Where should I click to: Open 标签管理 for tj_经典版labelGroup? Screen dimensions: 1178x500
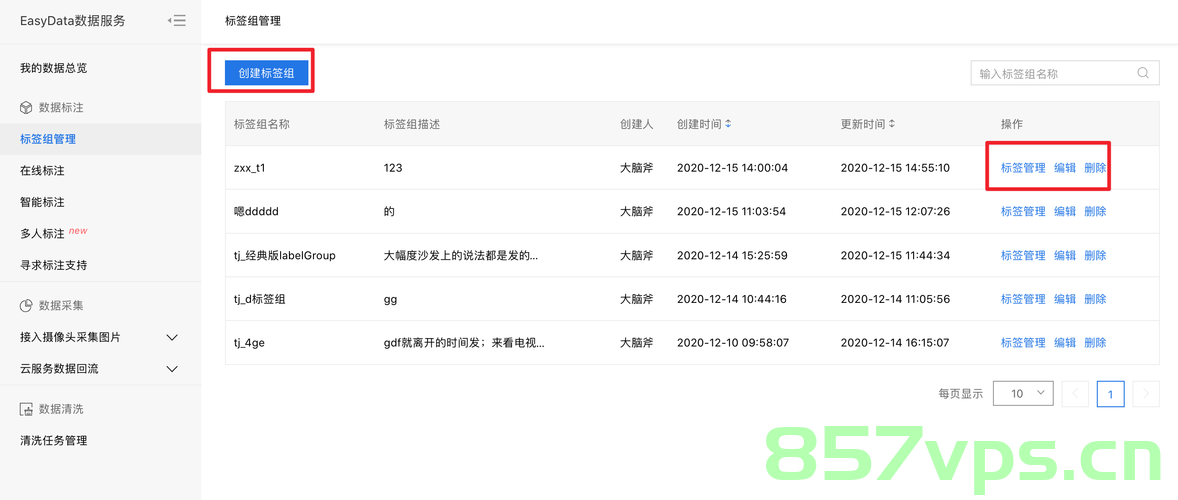(x=1022, y=255)
